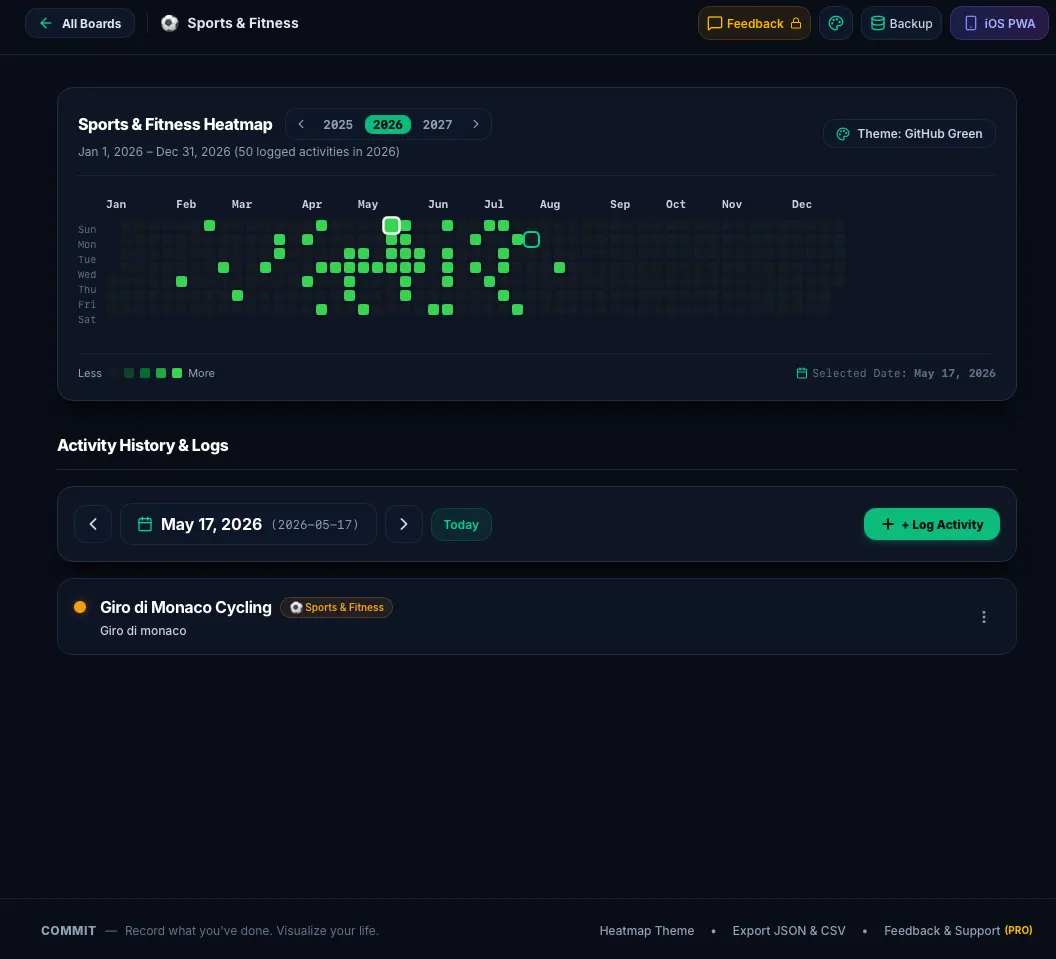
Task: Go to next year with right chevron
Action: coord(475,125)
